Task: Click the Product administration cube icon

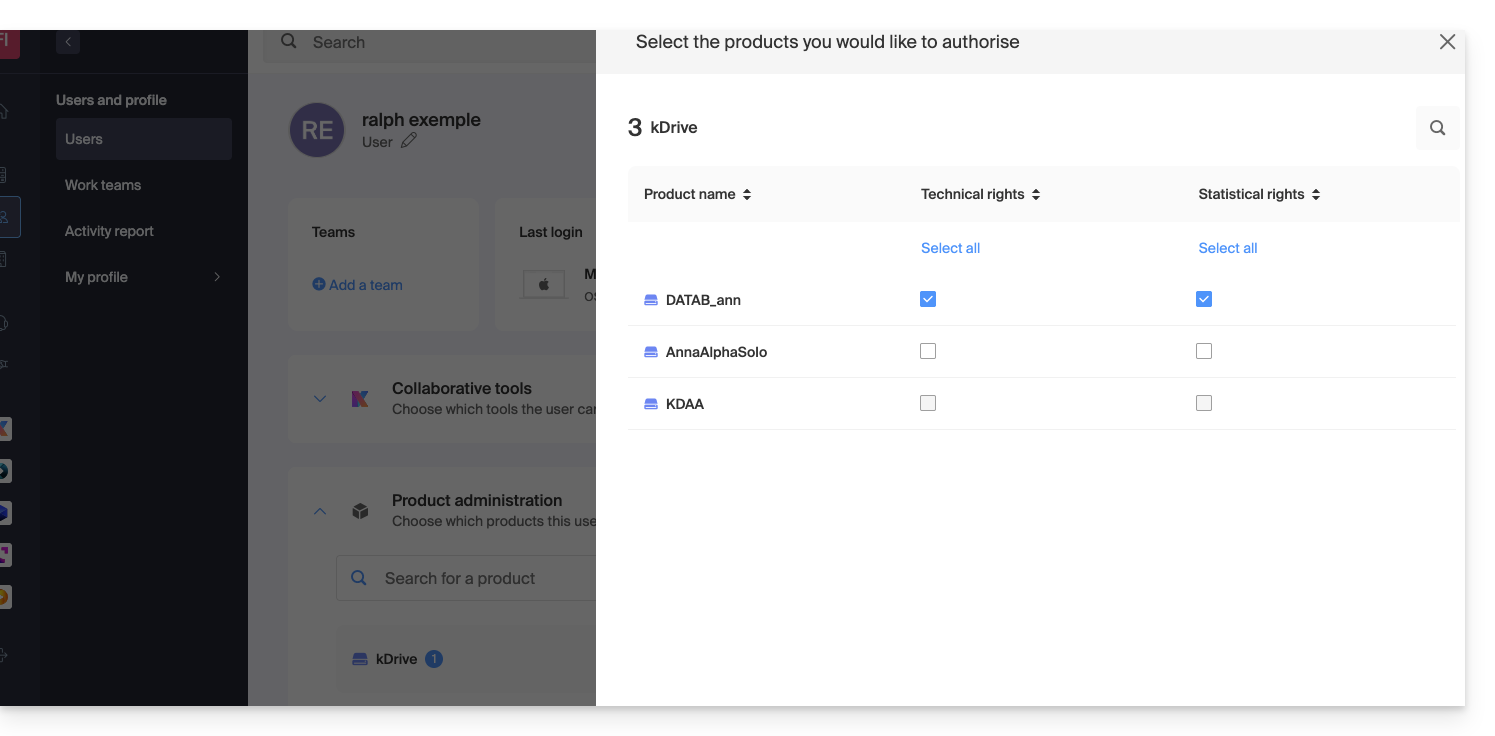Action: click(x=360, y=511)
